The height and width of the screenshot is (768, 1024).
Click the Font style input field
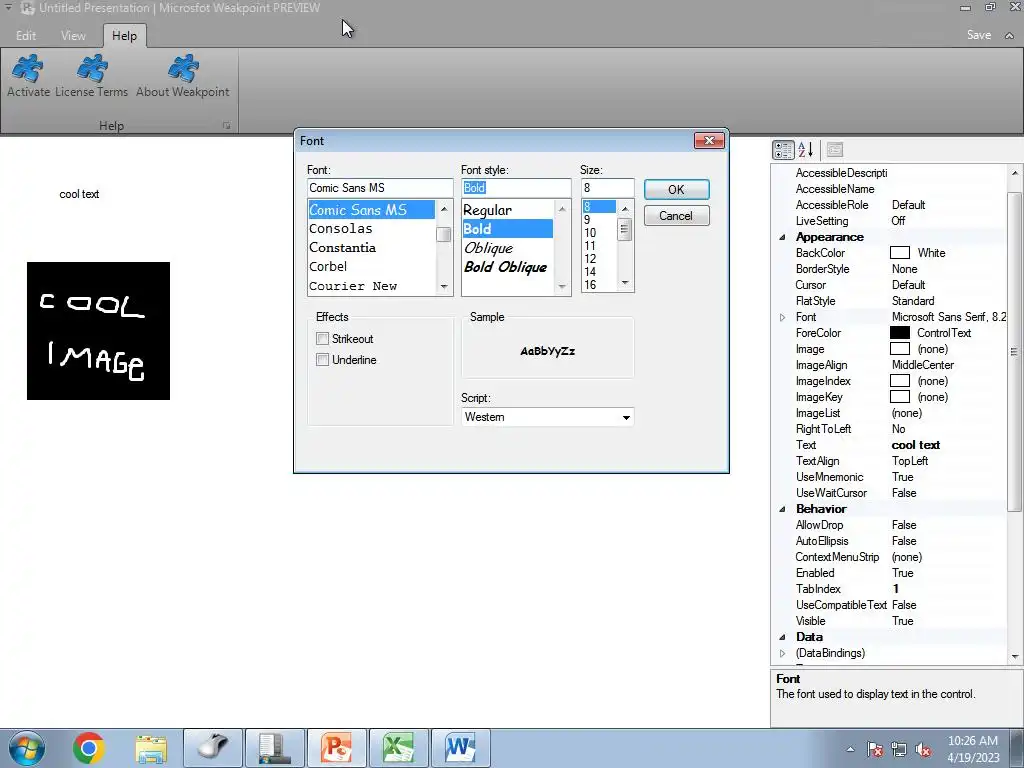(x=516, y=188)
